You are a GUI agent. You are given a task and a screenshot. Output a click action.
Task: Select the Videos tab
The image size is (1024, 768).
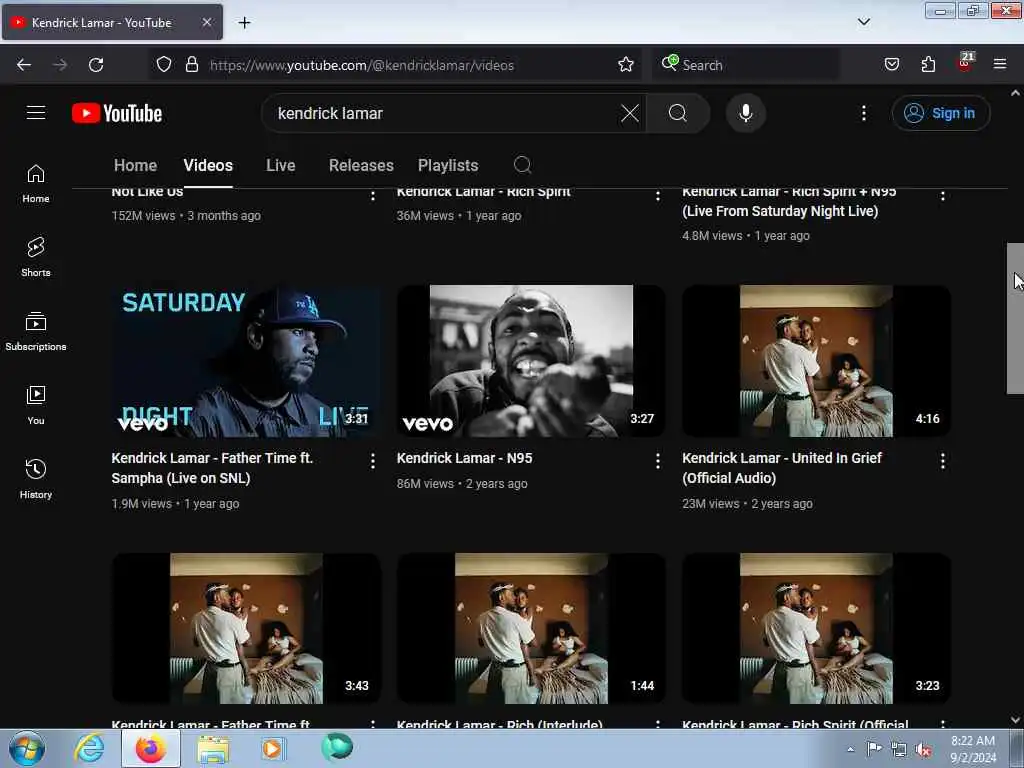[208, 165]
